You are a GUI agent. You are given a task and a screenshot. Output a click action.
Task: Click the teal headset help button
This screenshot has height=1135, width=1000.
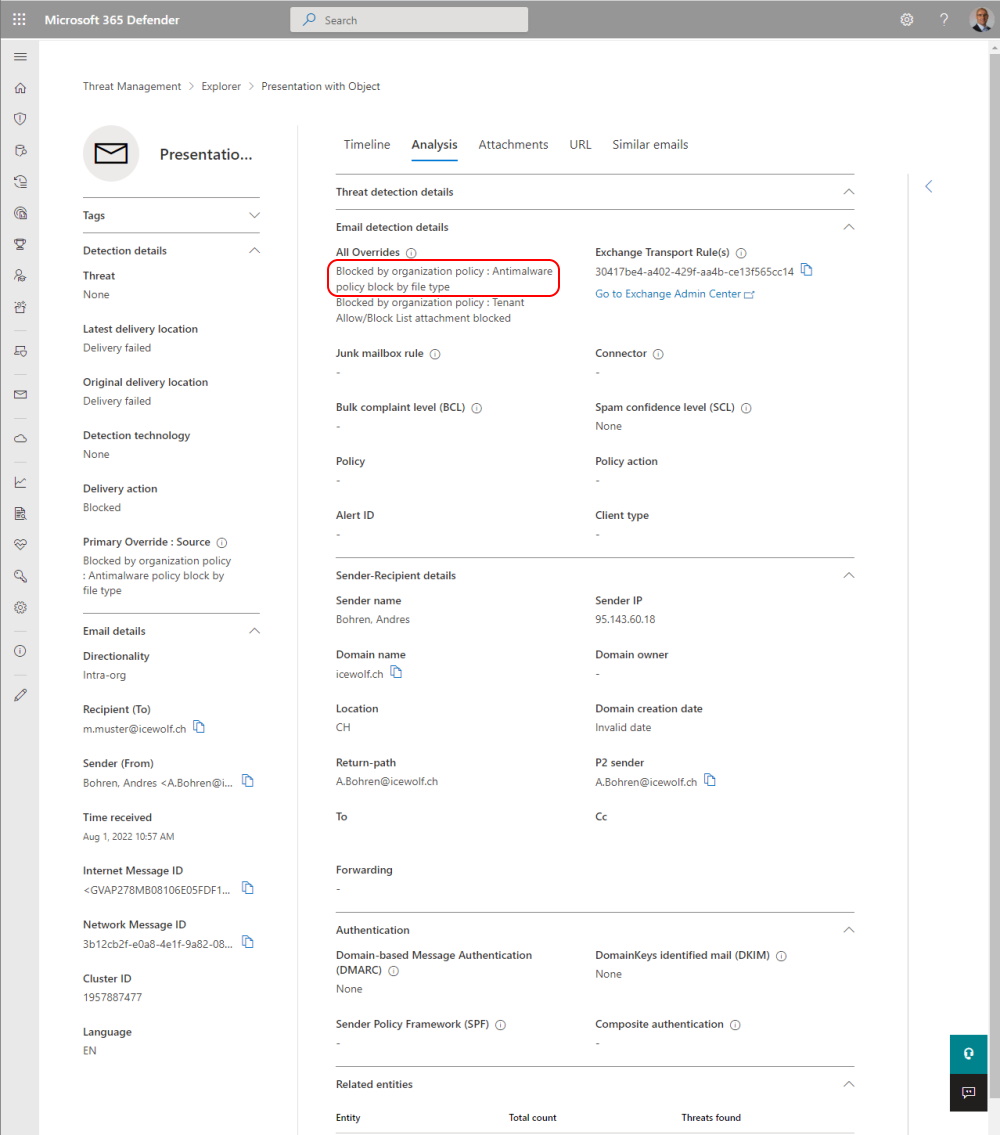pyautogui.click(x=968, y=1054)
